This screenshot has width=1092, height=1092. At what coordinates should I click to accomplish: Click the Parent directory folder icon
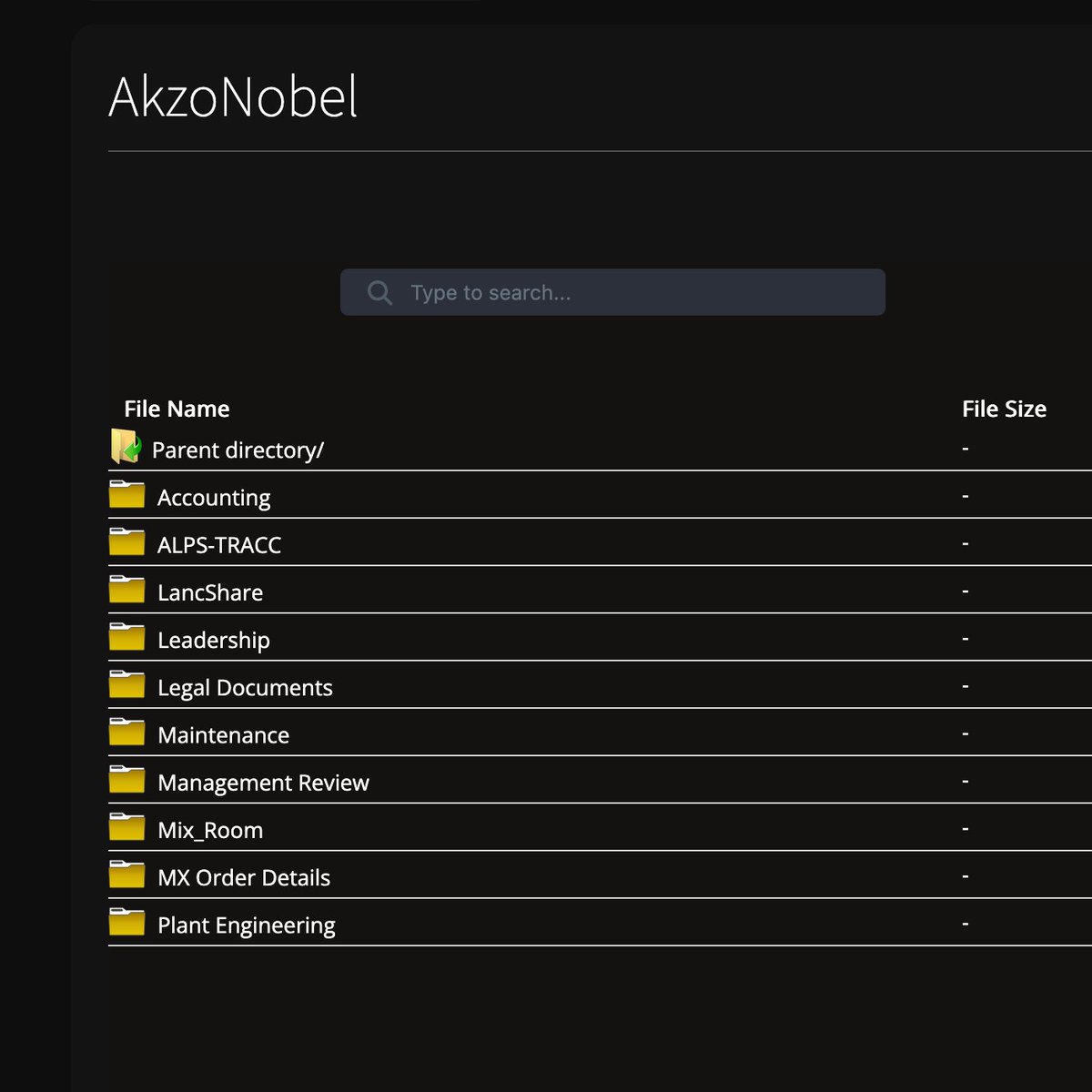tap(126, 447)
